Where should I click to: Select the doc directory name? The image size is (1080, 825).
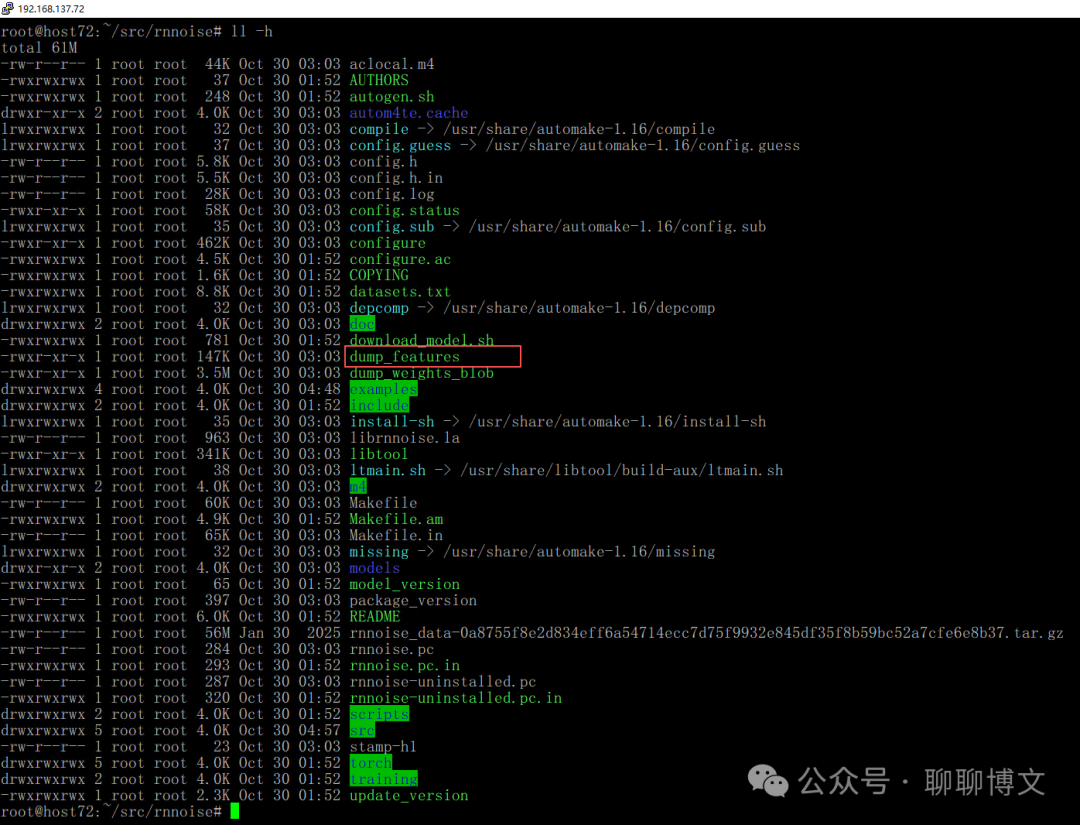(x=362, y=324)
